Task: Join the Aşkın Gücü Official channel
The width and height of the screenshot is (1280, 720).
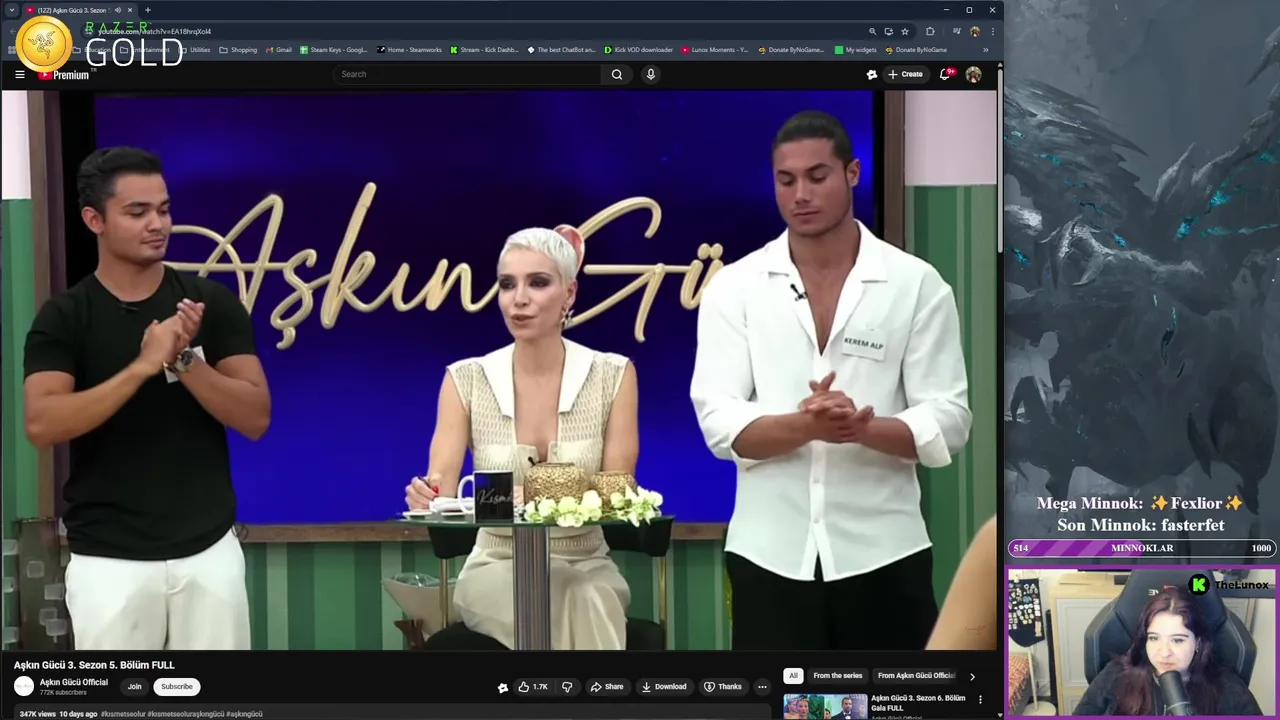Action: (x=134, y=687)
